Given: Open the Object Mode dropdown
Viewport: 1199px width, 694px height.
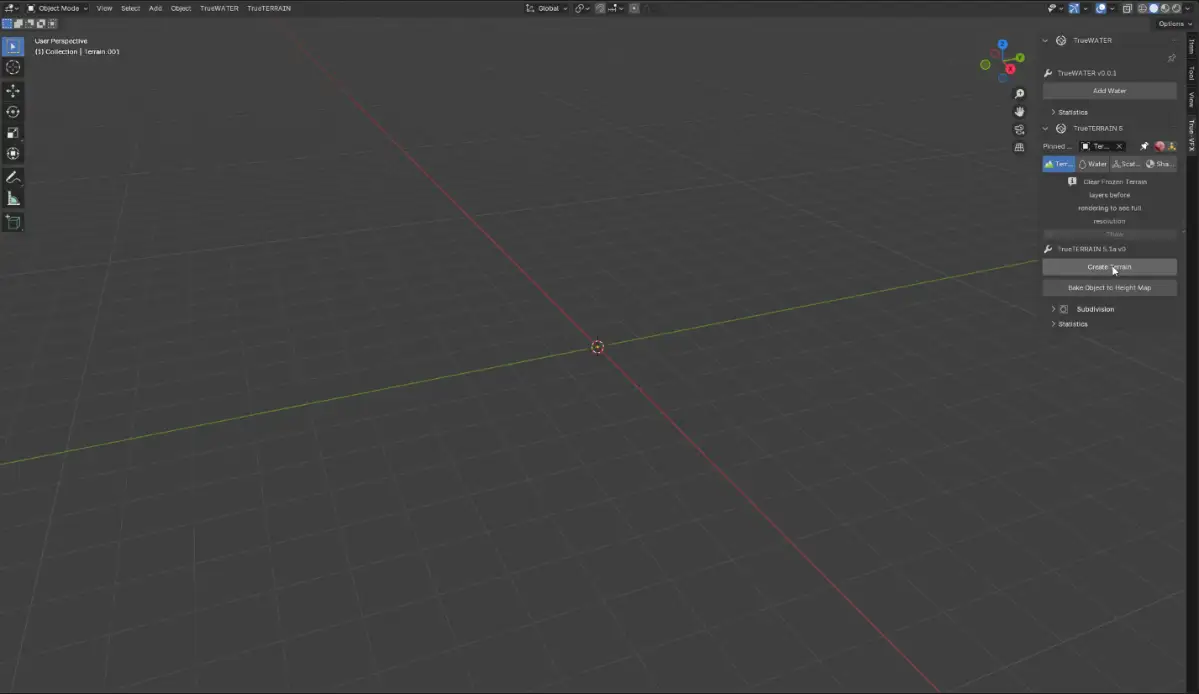Looking at the screenshot, I should 58,8.
